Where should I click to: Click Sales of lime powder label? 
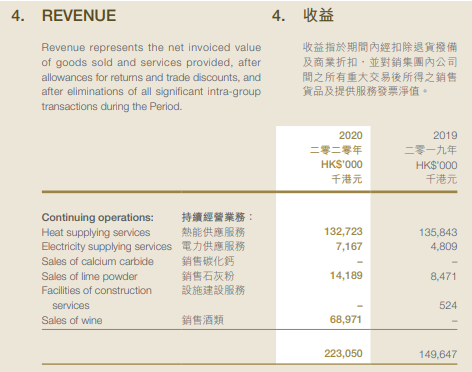click(x=89, y=276)
